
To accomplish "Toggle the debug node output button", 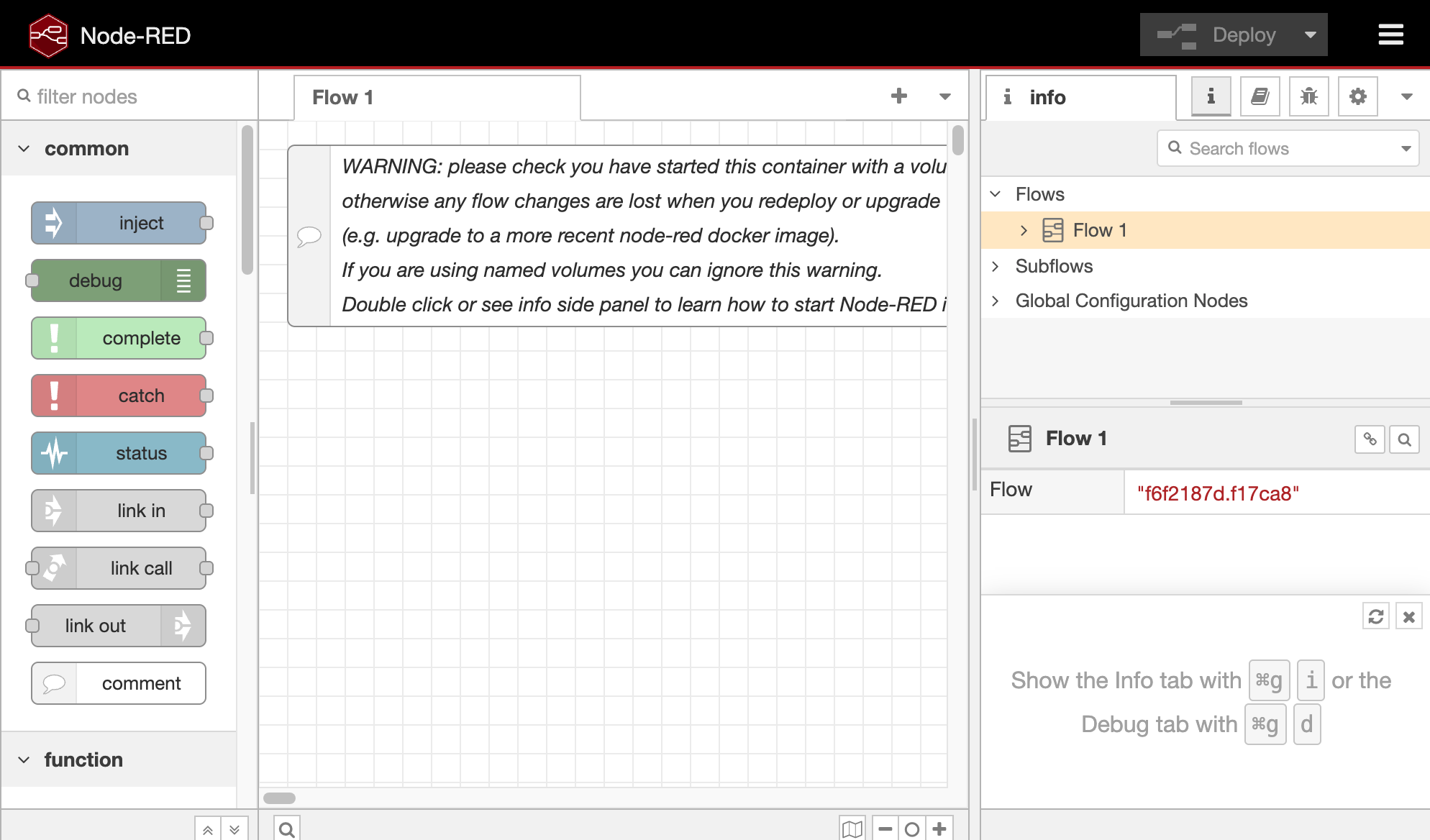I will point(183,280).
